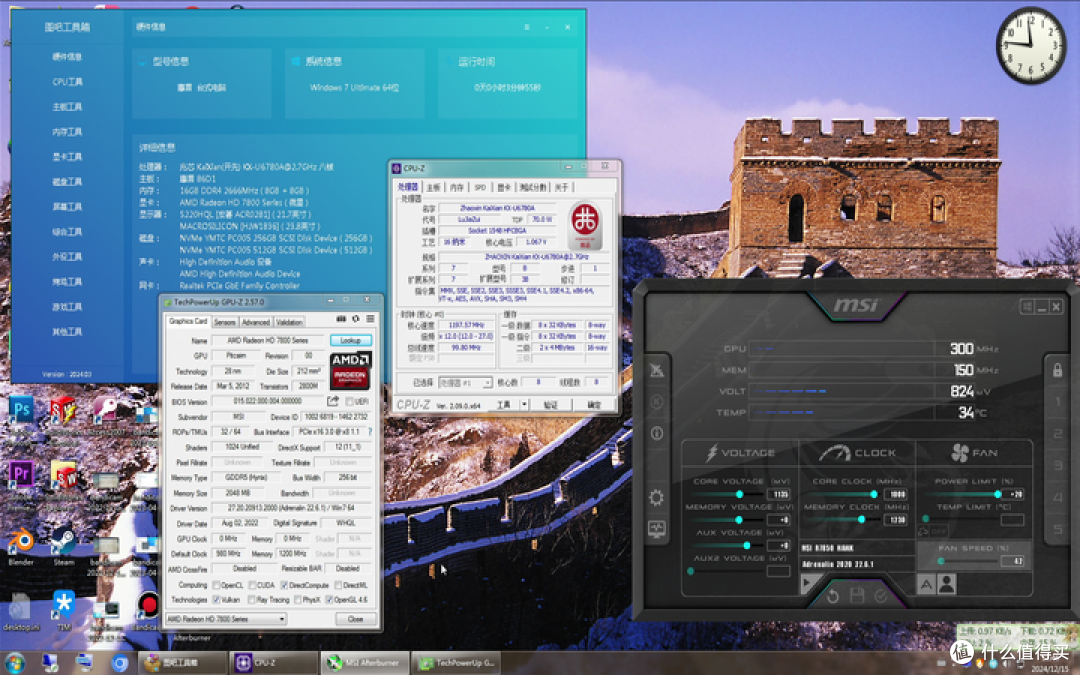Switch to the SPD tab in CPU-Z

click(480, 187)
